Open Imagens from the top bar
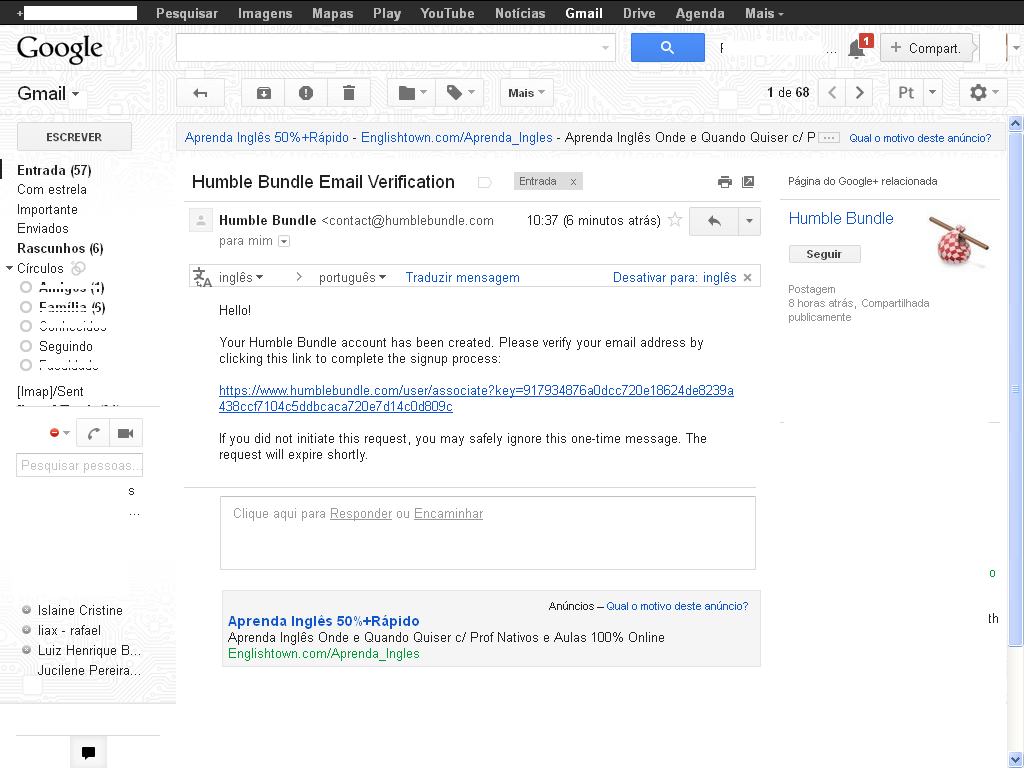Viewport: 1024px width, 768px height. coord(264,13)
